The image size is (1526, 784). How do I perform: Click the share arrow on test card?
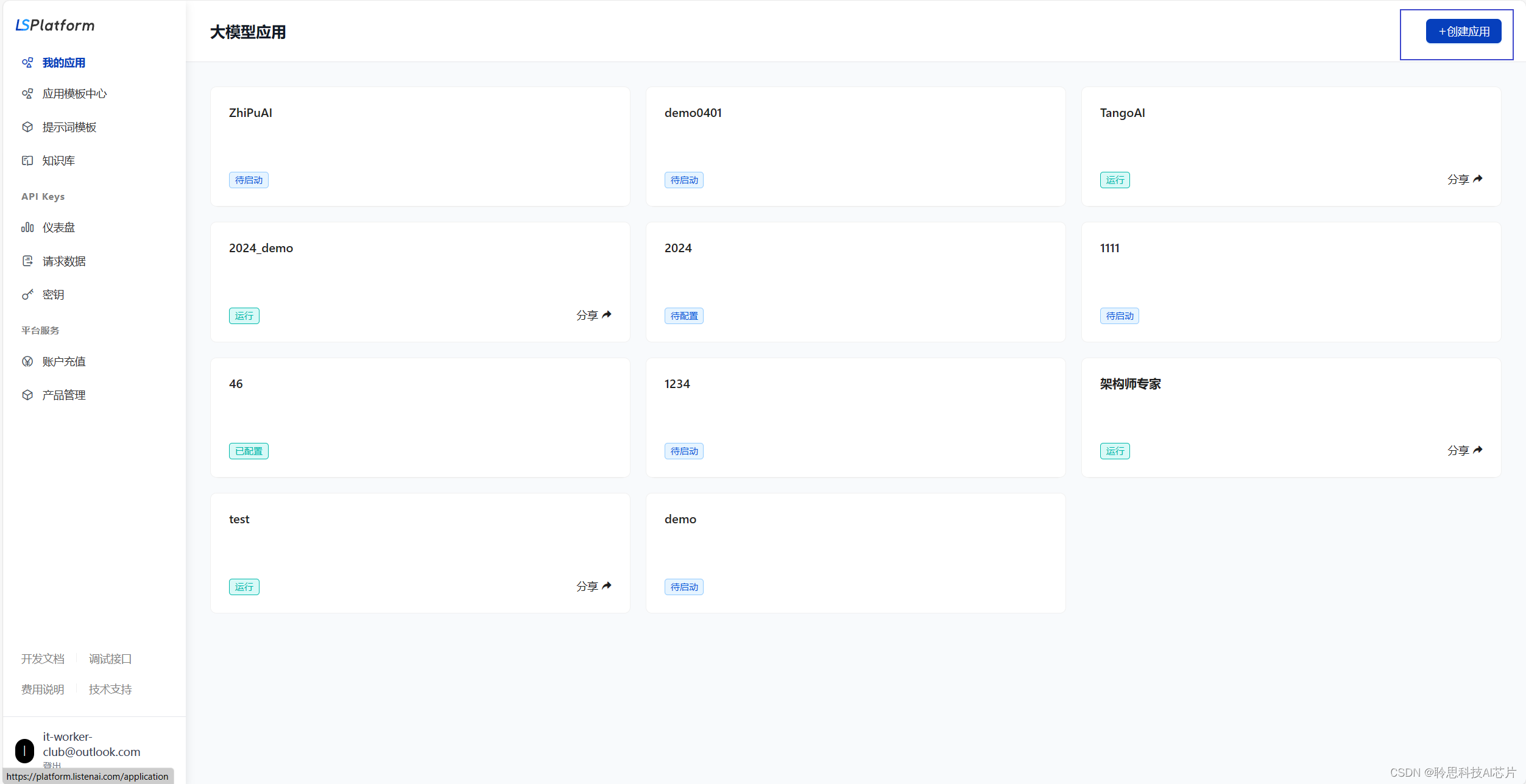click(607, 586)
